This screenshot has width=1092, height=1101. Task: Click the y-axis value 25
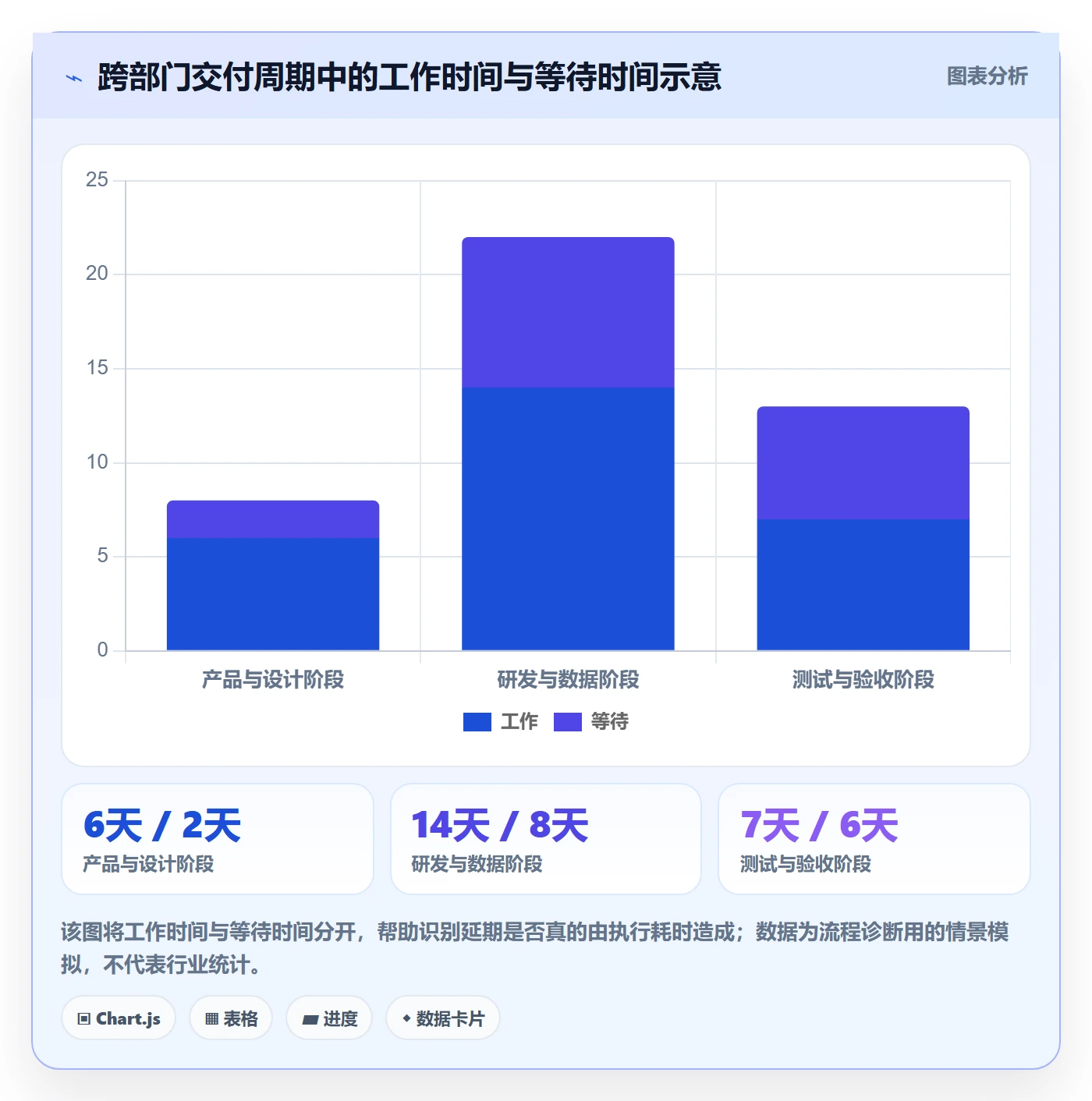tap(97, 180)
